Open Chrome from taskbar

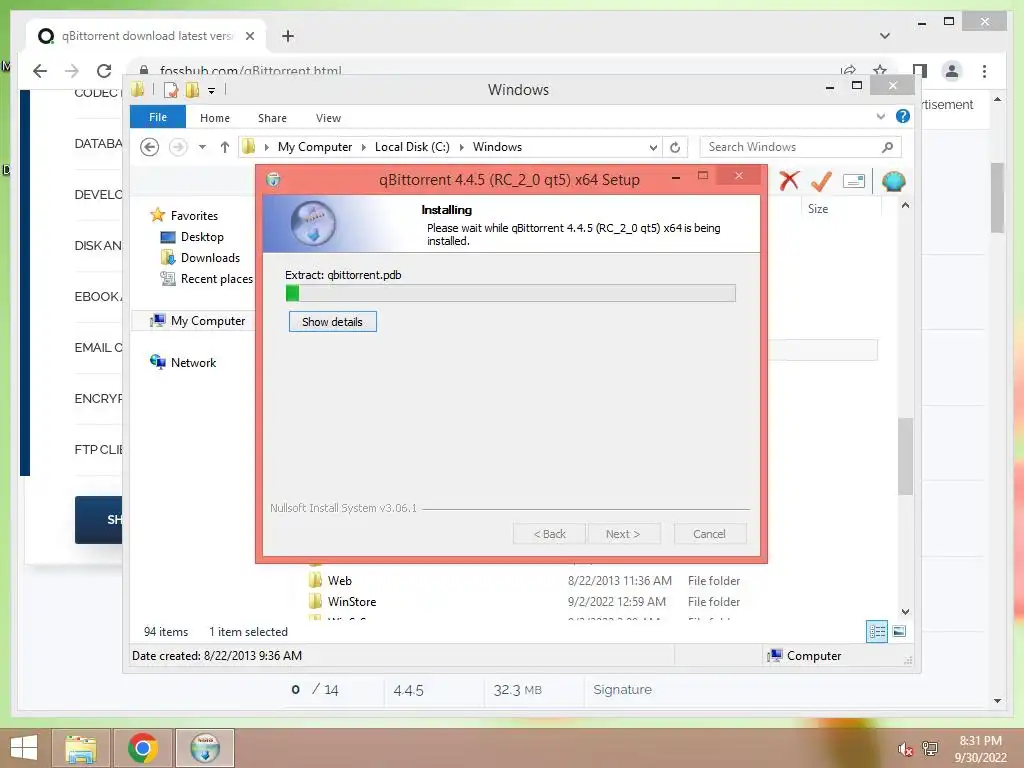pos(142,748)
